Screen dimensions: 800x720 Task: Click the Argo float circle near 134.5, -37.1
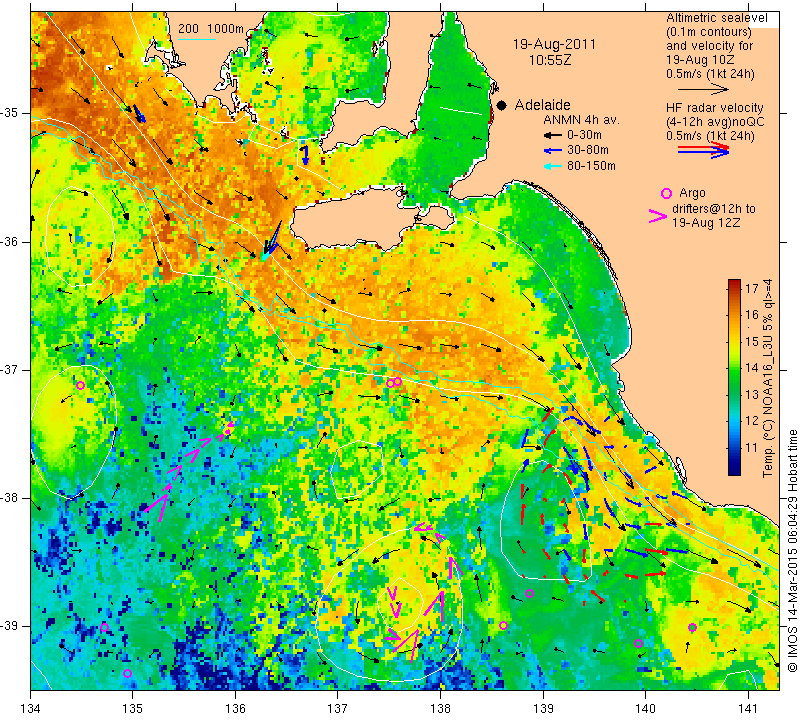(x=80, y=385)
